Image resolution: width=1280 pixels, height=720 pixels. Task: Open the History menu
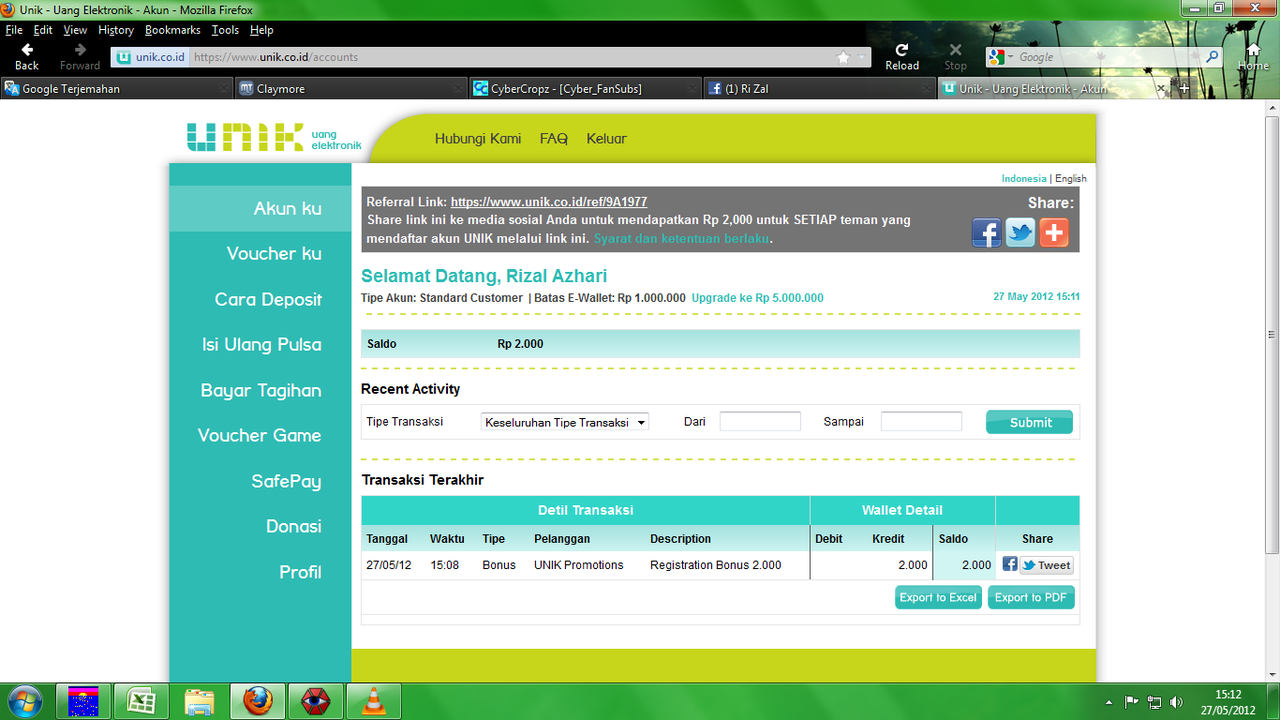[x=116, y=30]
